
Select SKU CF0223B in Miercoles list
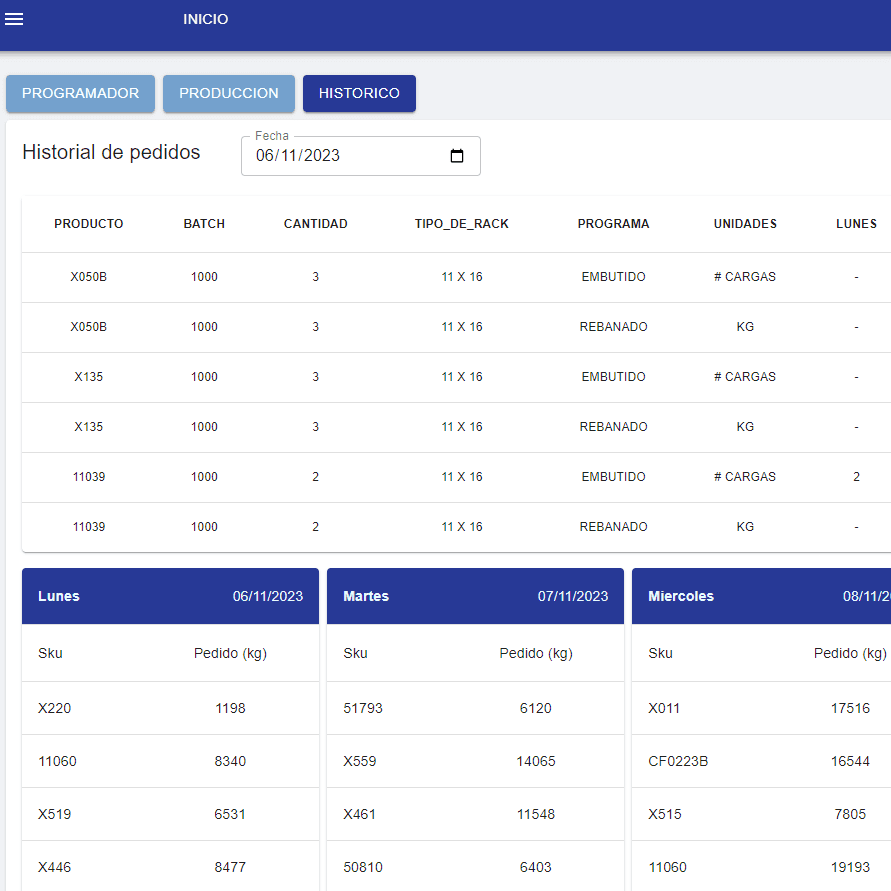pyautogui.click(x=678, y=761)
